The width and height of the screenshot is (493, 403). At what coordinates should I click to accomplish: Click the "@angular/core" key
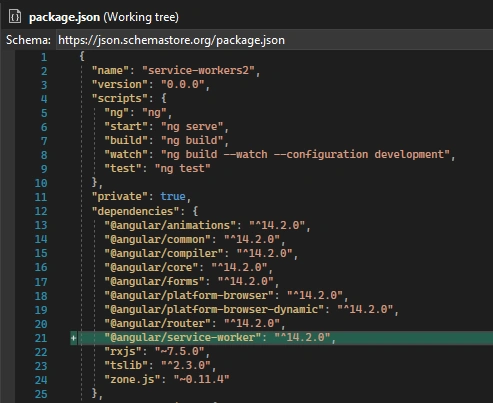(x=151, y=267)
